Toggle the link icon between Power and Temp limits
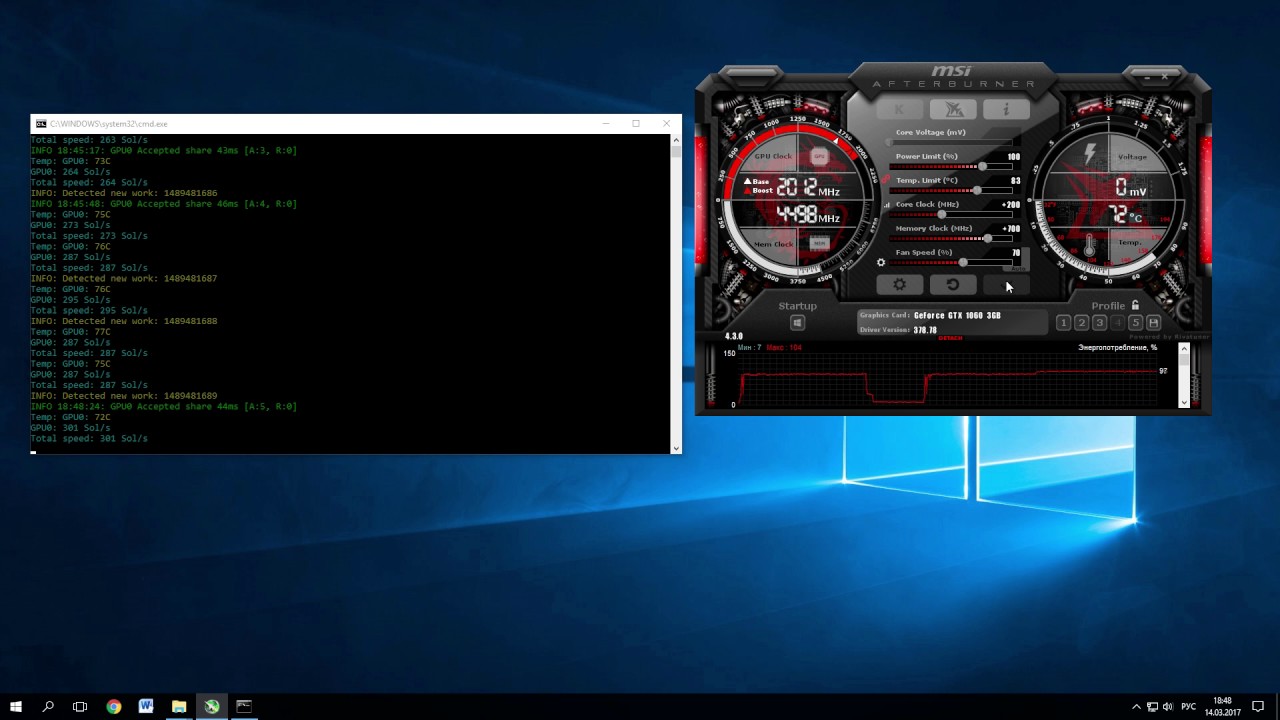Screen dimensions: 1280x720 pos(887,179)
